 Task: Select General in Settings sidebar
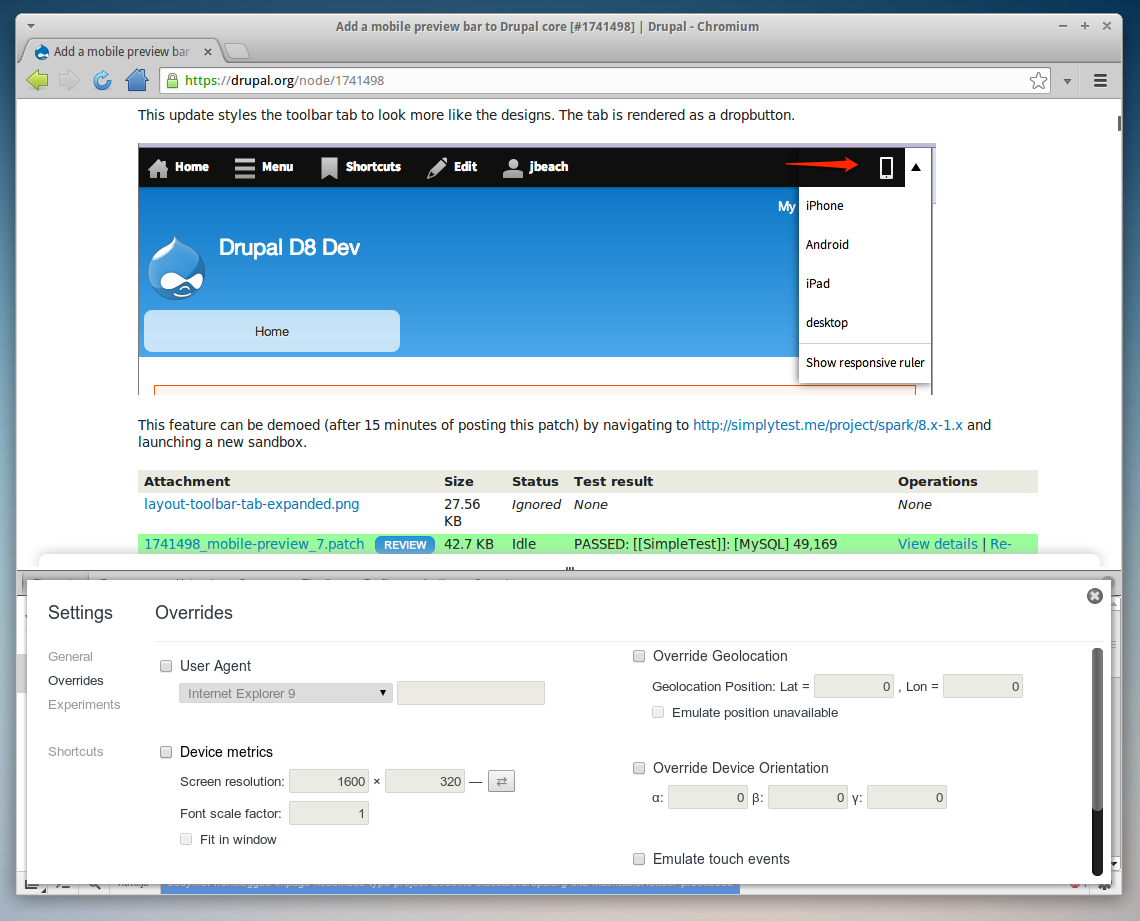[71, 656]
